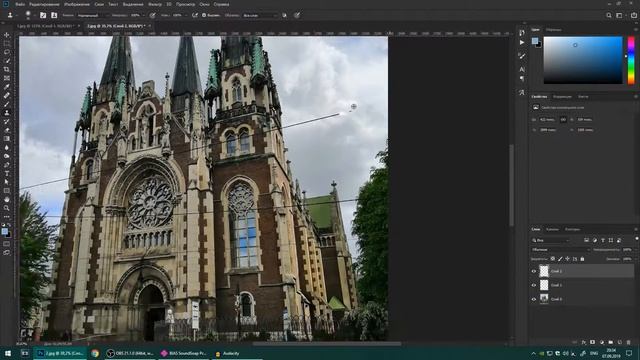The image size is (640, 360).
Task: Switch to the Каналы tab
Action: pos(552,229)
